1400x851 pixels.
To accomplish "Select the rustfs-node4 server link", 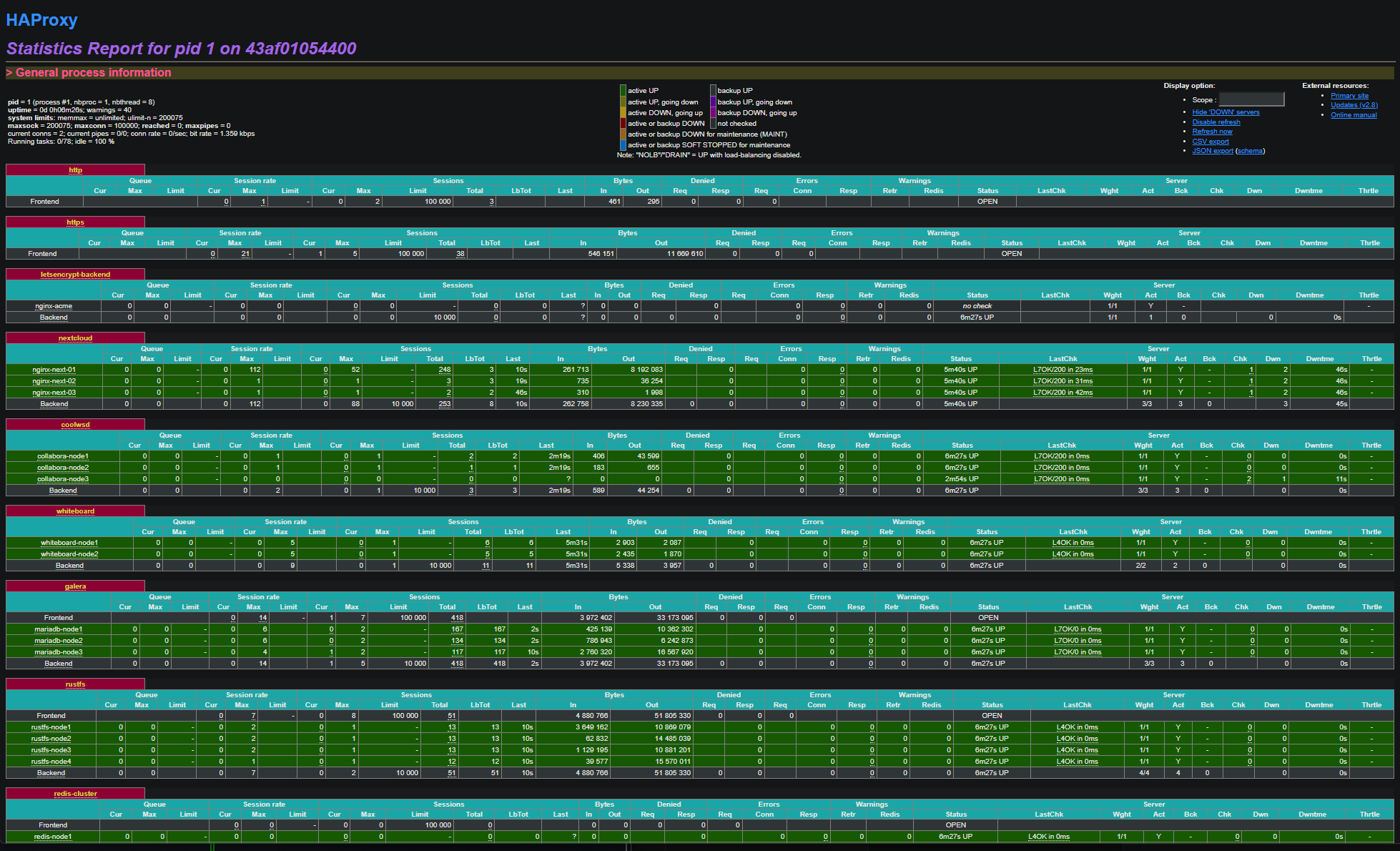I will [x=51, y=762].
